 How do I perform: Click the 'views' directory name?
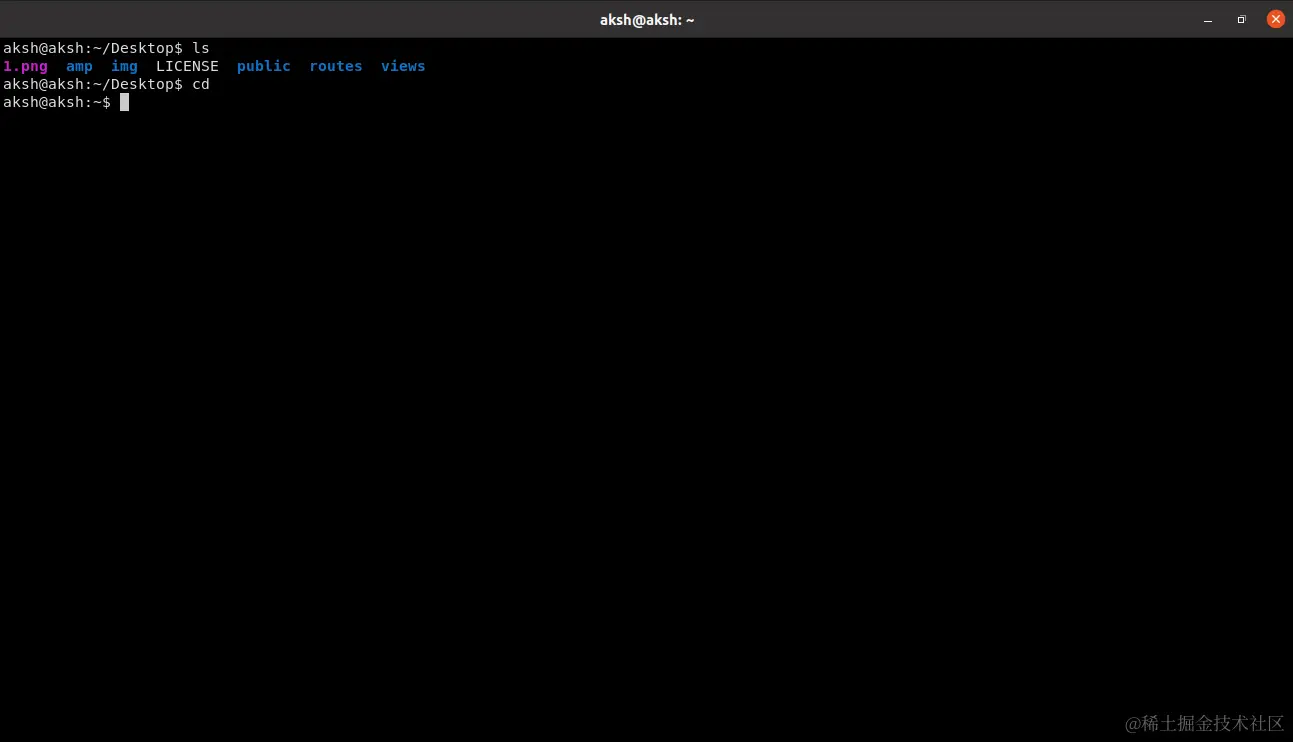pyautogui.click(x=403, y=66)
